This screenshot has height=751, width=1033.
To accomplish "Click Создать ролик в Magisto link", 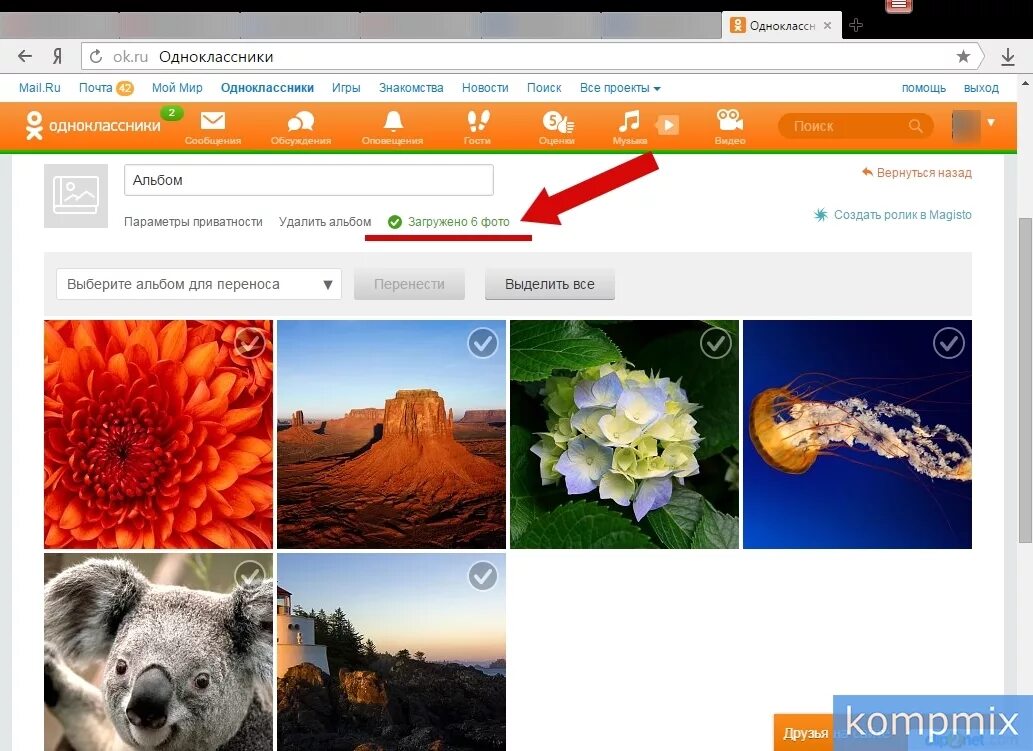I will coord(893,215).
